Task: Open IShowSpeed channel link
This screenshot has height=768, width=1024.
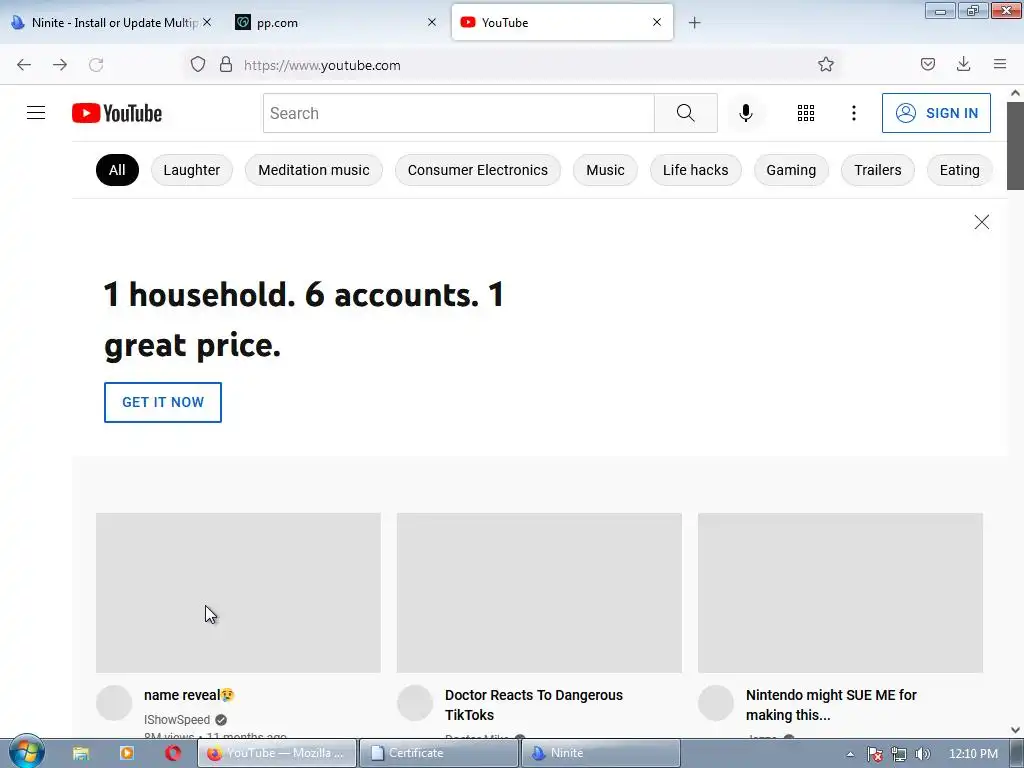Action: [x=177, y=720]
